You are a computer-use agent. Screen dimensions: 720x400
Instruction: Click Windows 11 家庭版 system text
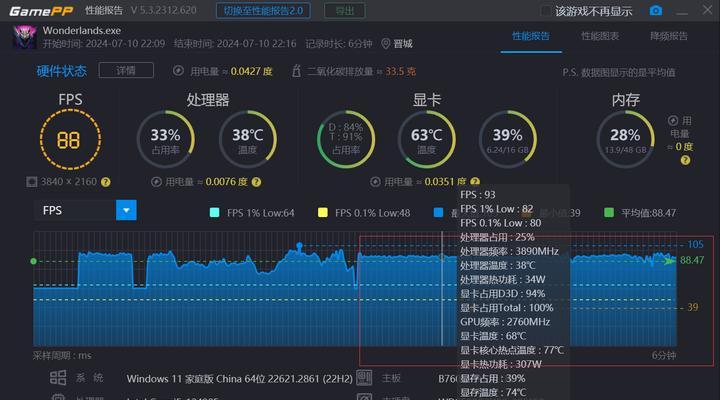click(239, 379)
